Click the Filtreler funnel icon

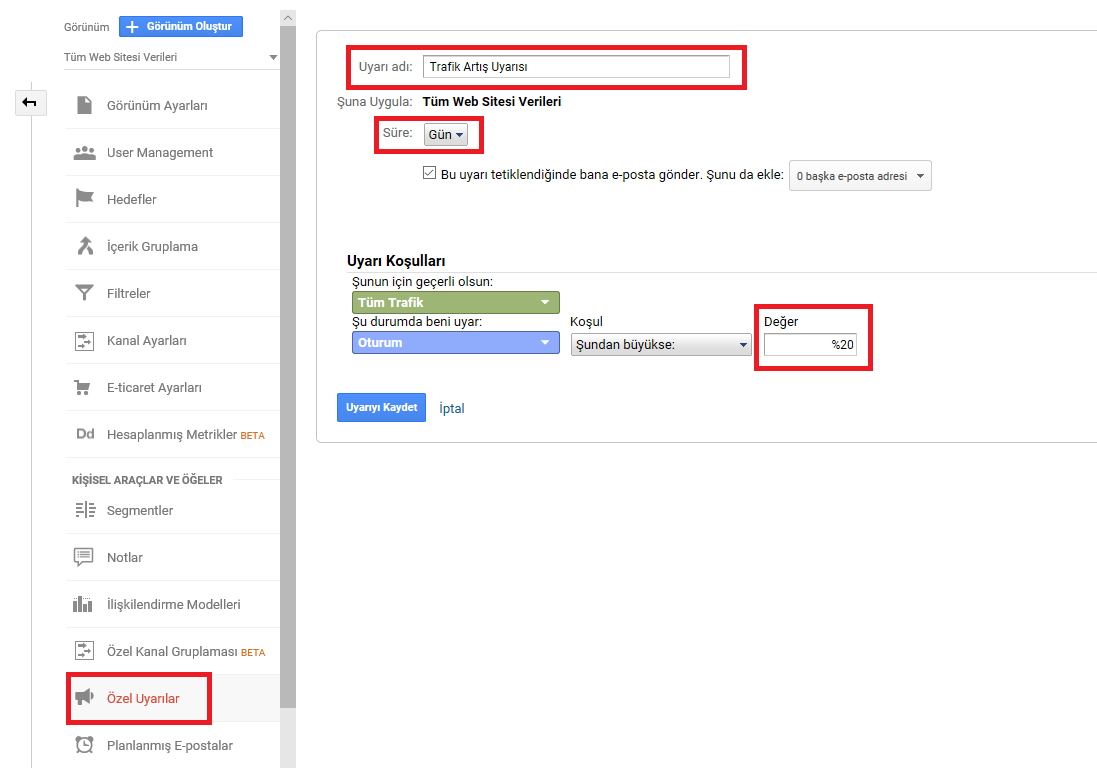[x=85, y=292]
